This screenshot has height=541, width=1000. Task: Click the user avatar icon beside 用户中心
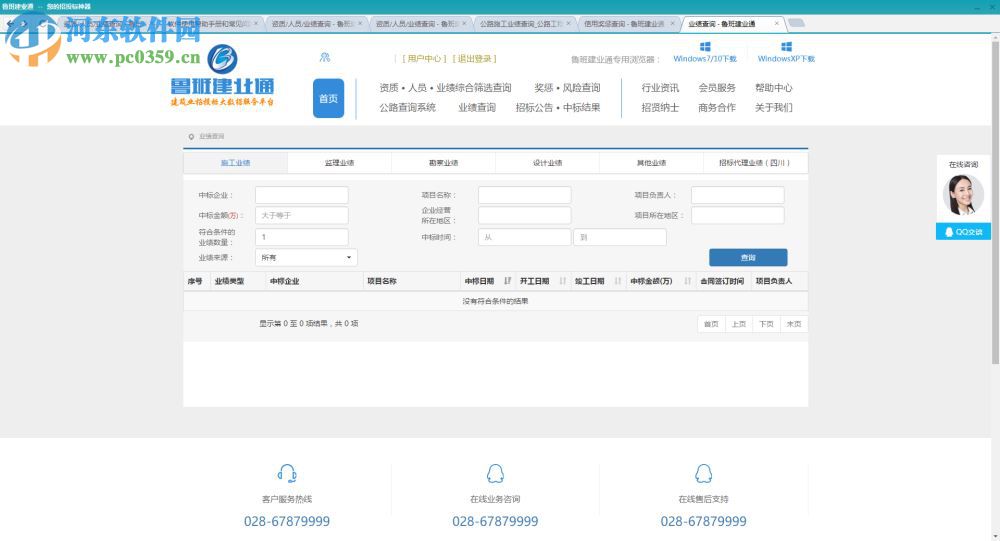325,57
